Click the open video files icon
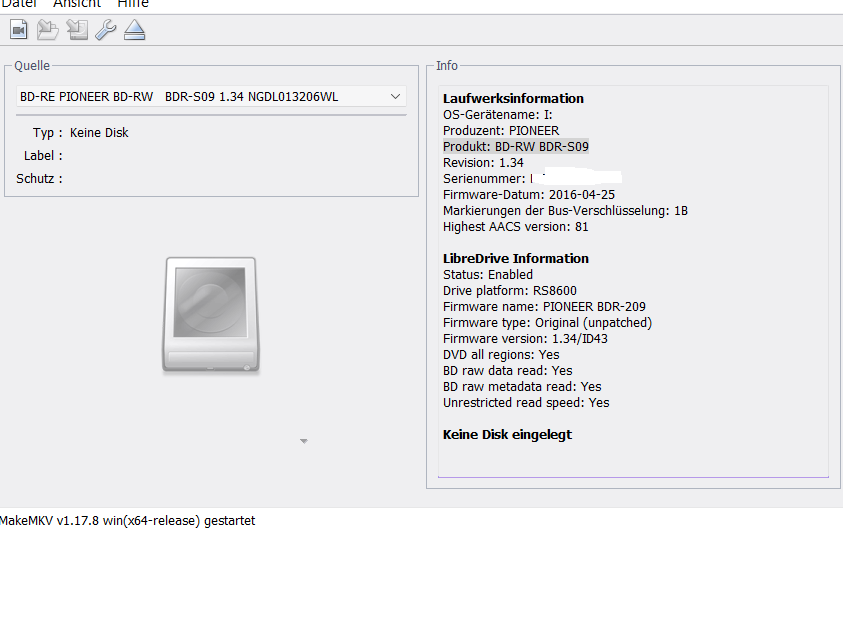The width and height of the screenshot is (843, 627). tap(19, 31)
